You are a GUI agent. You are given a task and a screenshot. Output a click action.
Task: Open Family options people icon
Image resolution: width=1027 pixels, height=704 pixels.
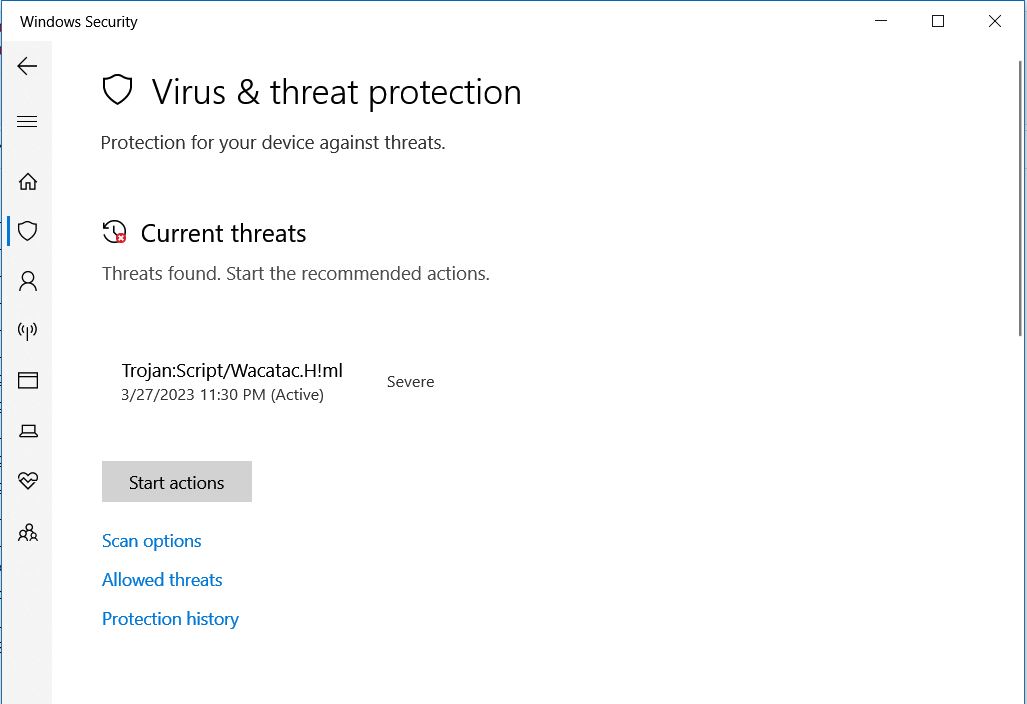pos(28,532)
